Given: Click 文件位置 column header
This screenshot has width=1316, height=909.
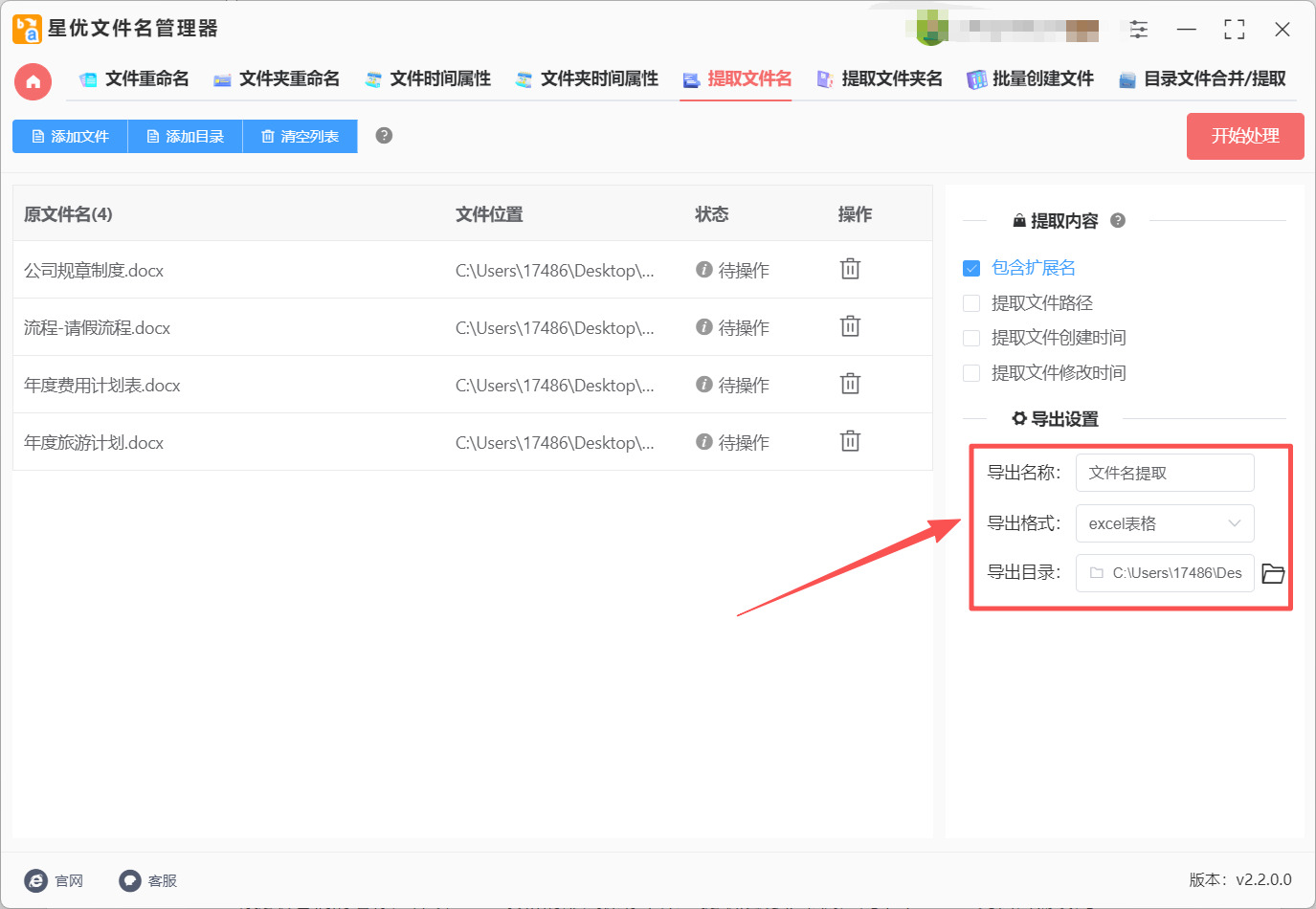Looking at the screenshot, I should tap(489, 214).
